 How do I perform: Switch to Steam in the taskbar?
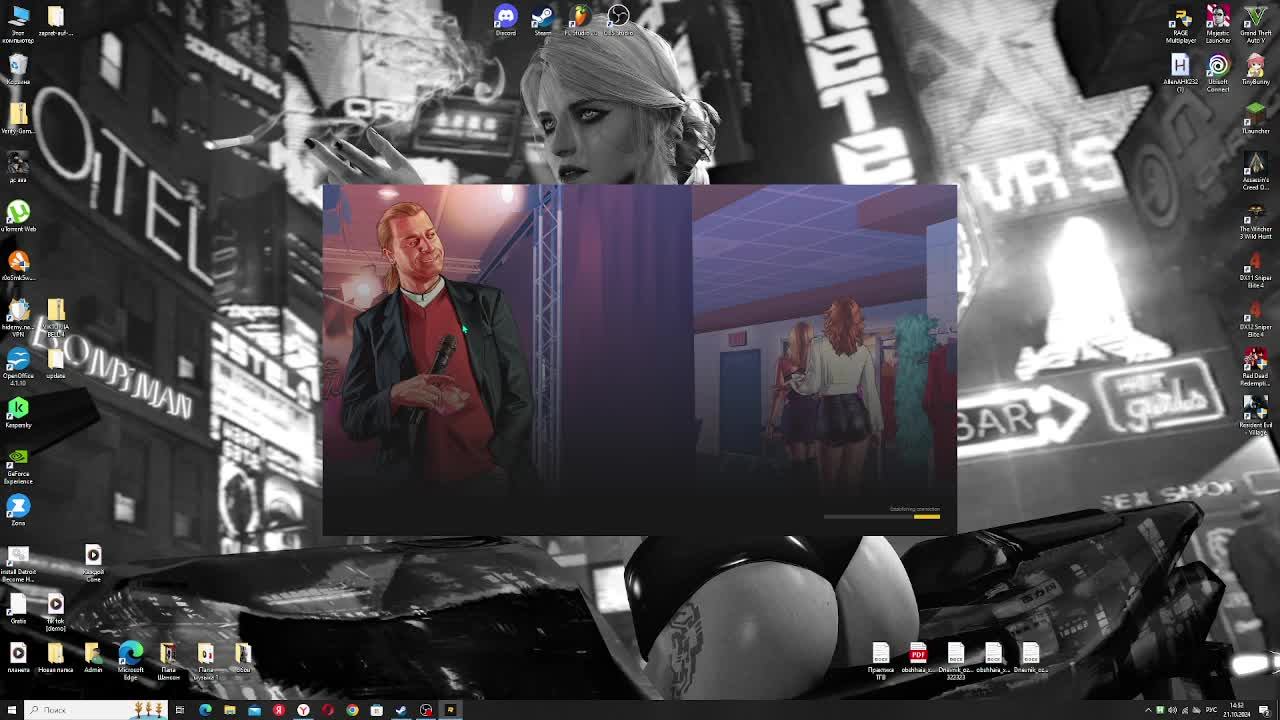[x=401, y=710]
